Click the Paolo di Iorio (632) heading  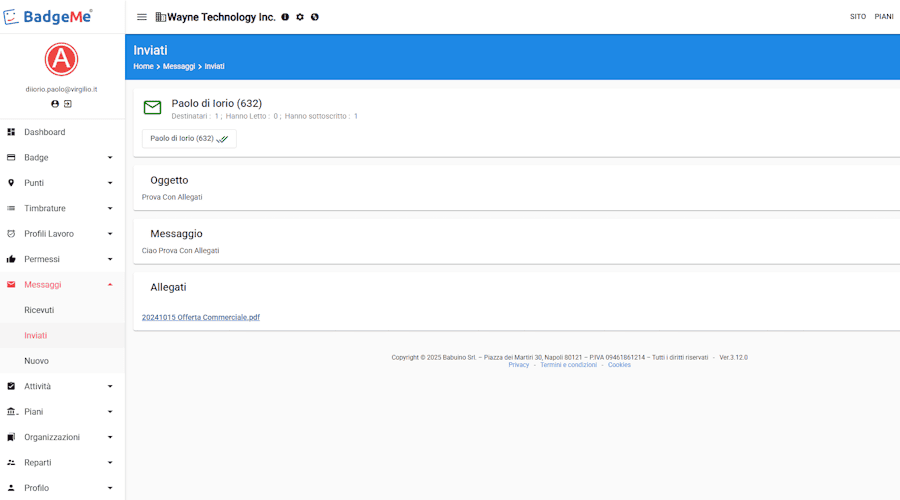click(216, 103)
